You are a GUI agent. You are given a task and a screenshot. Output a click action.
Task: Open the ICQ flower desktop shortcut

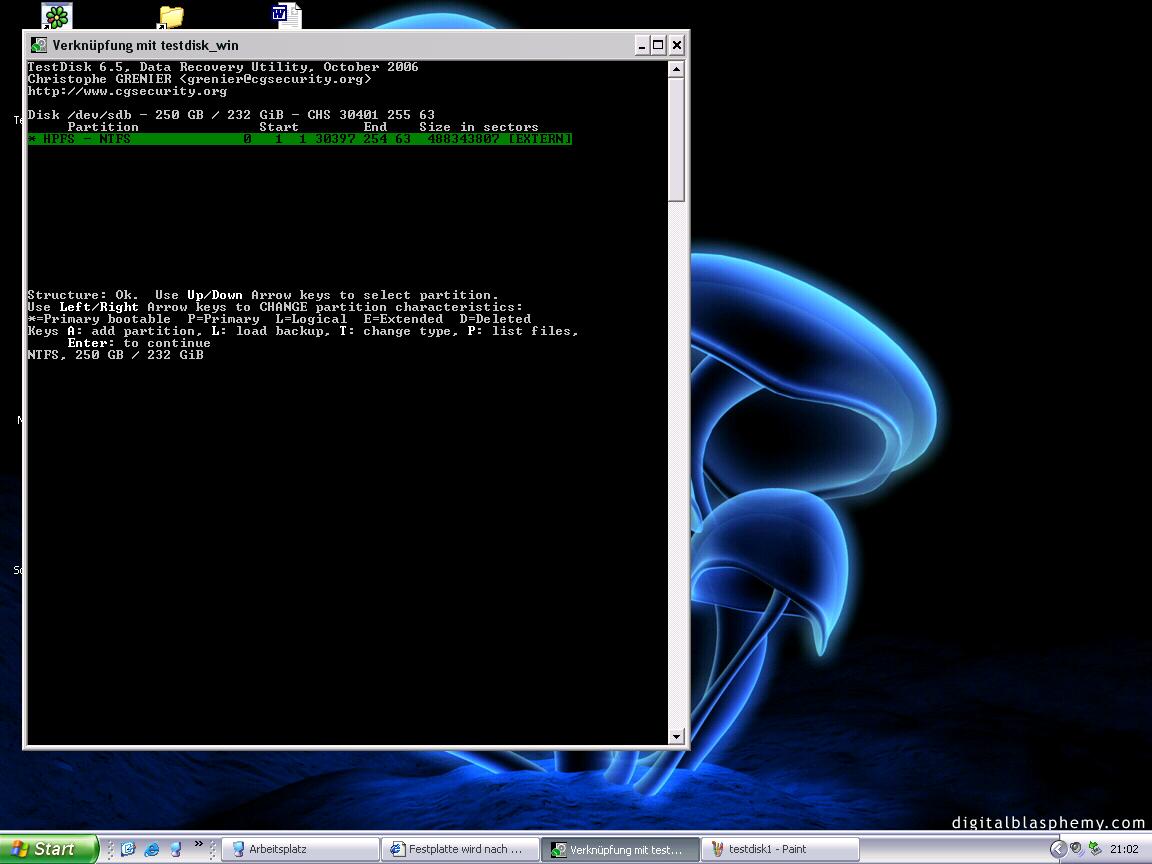point(57,16)
